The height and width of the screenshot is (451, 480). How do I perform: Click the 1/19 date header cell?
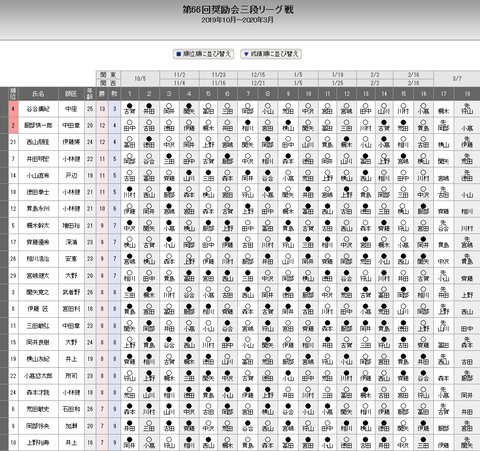pos(337,75)
